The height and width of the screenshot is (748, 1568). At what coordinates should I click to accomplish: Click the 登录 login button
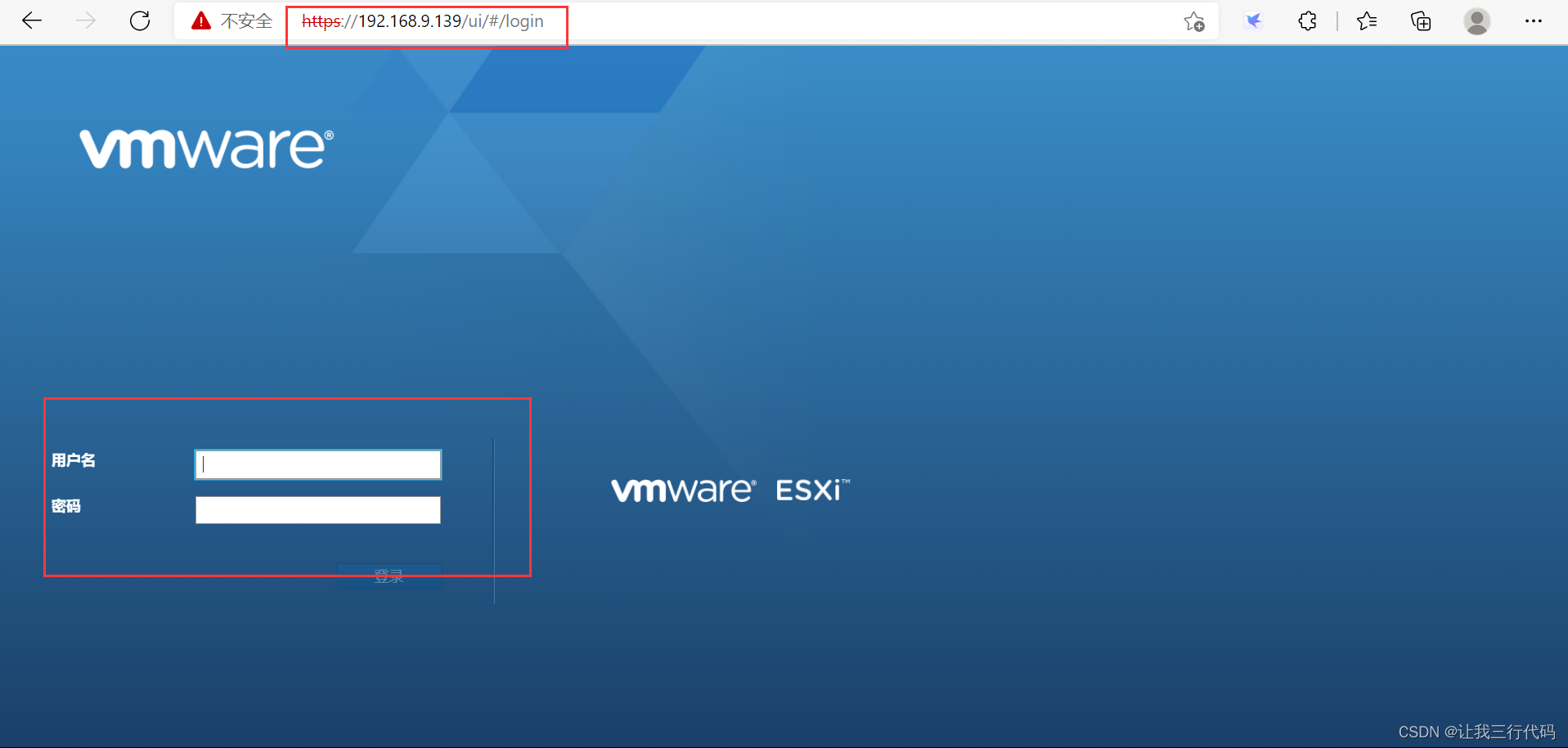(389, 576)
